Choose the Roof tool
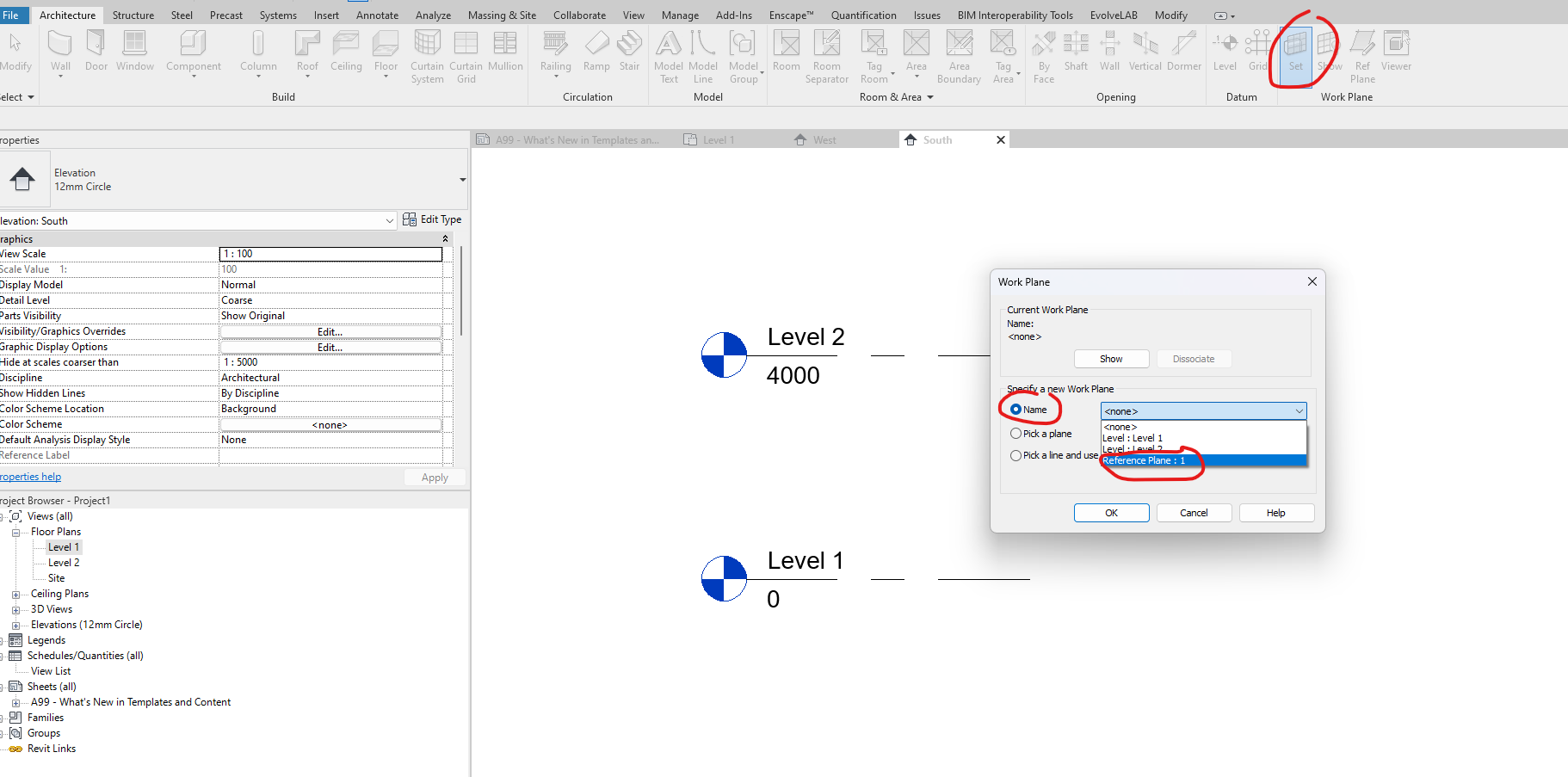The image size is (1568, 777). pyautogui.click(x=307, y=52)
